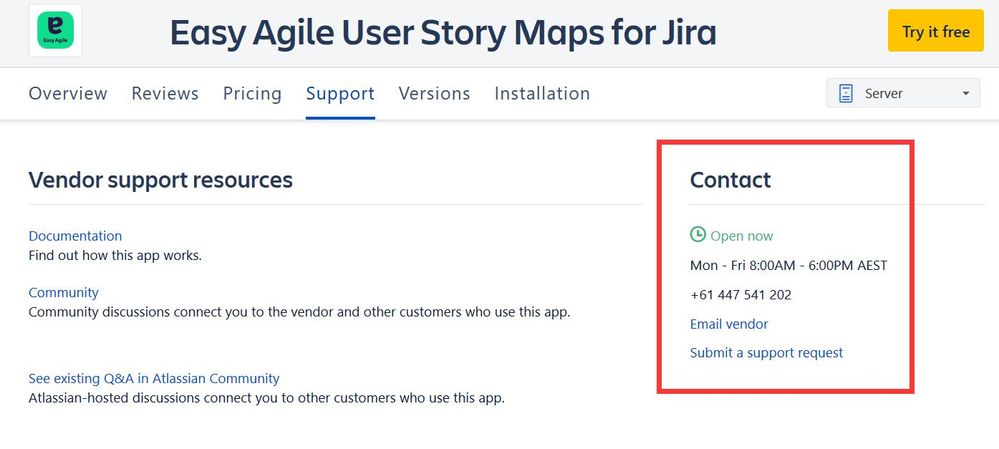This screenshot has height=449, width=999.
Task: Click the Vendor support resources heading
Action: (161, 180)
